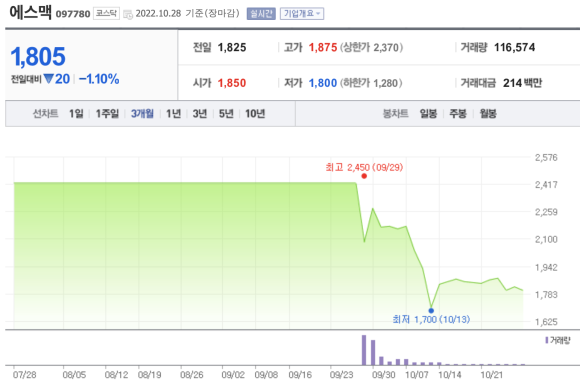
Task: Switch to the 주봉 candle chart
Action: [458, 114]
